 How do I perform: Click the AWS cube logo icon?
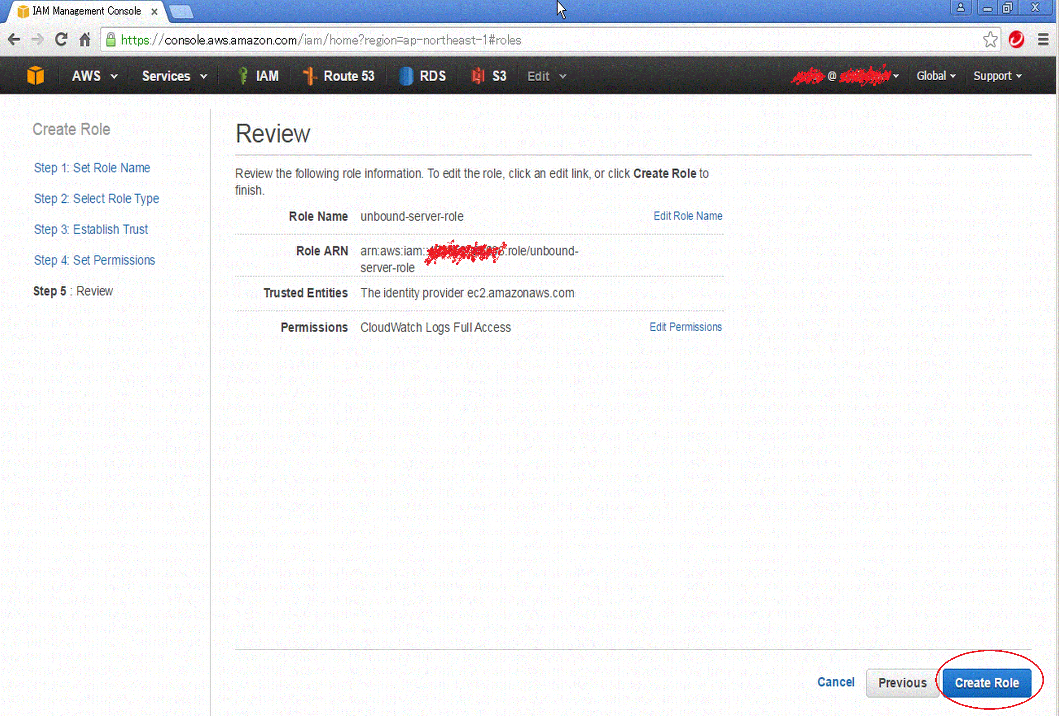[36, 75]
